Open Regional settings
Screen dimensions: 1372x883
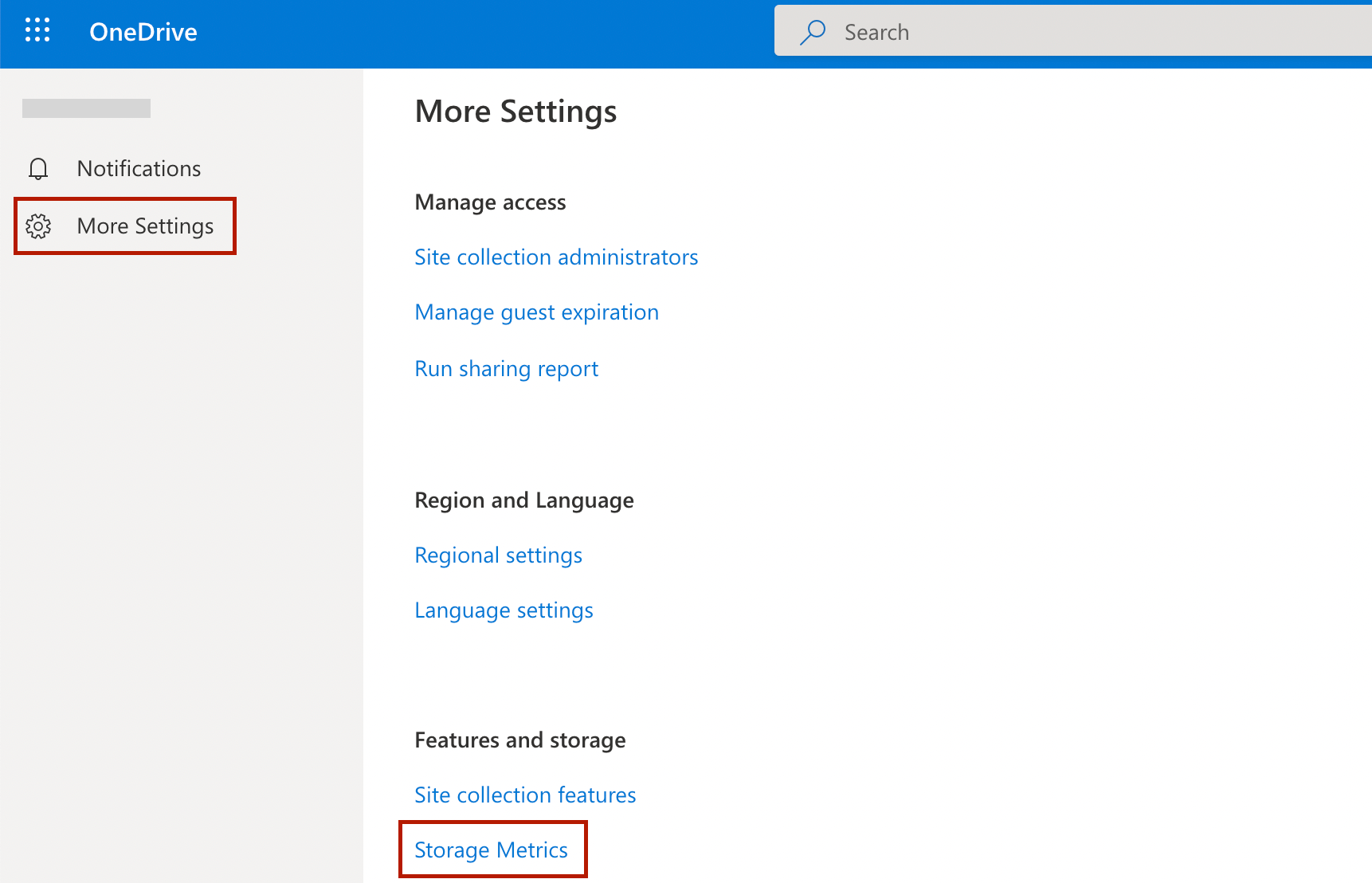(x=498, y=555)
